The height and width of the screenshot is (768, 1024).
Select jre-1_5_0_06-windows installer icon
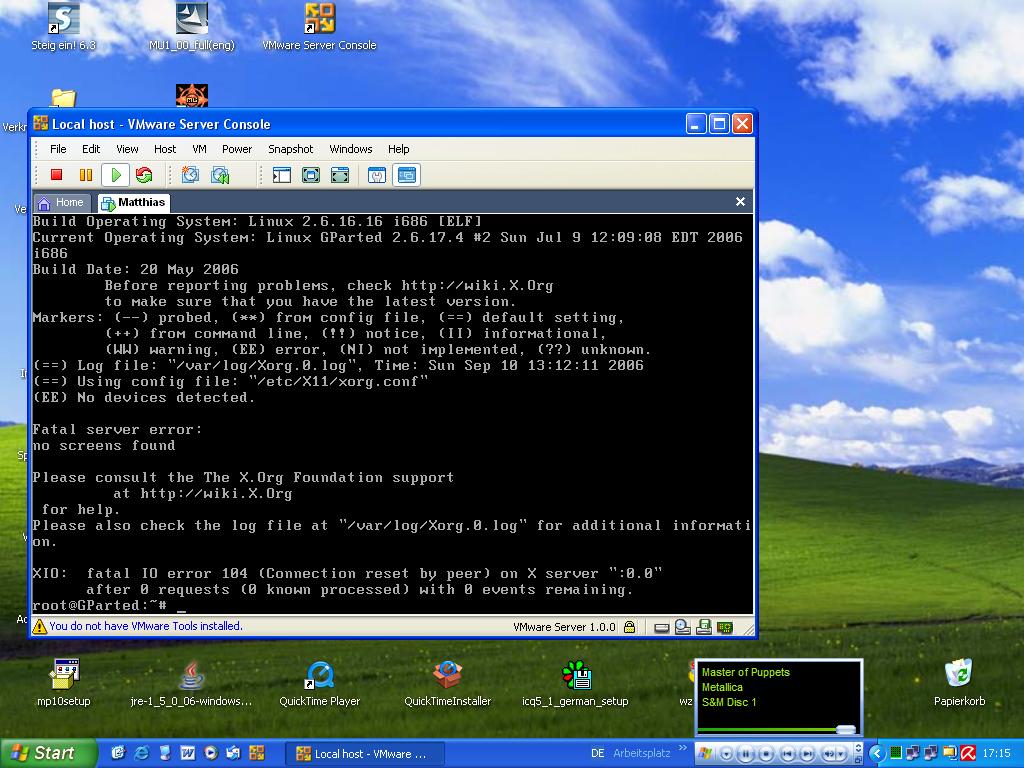191,683
